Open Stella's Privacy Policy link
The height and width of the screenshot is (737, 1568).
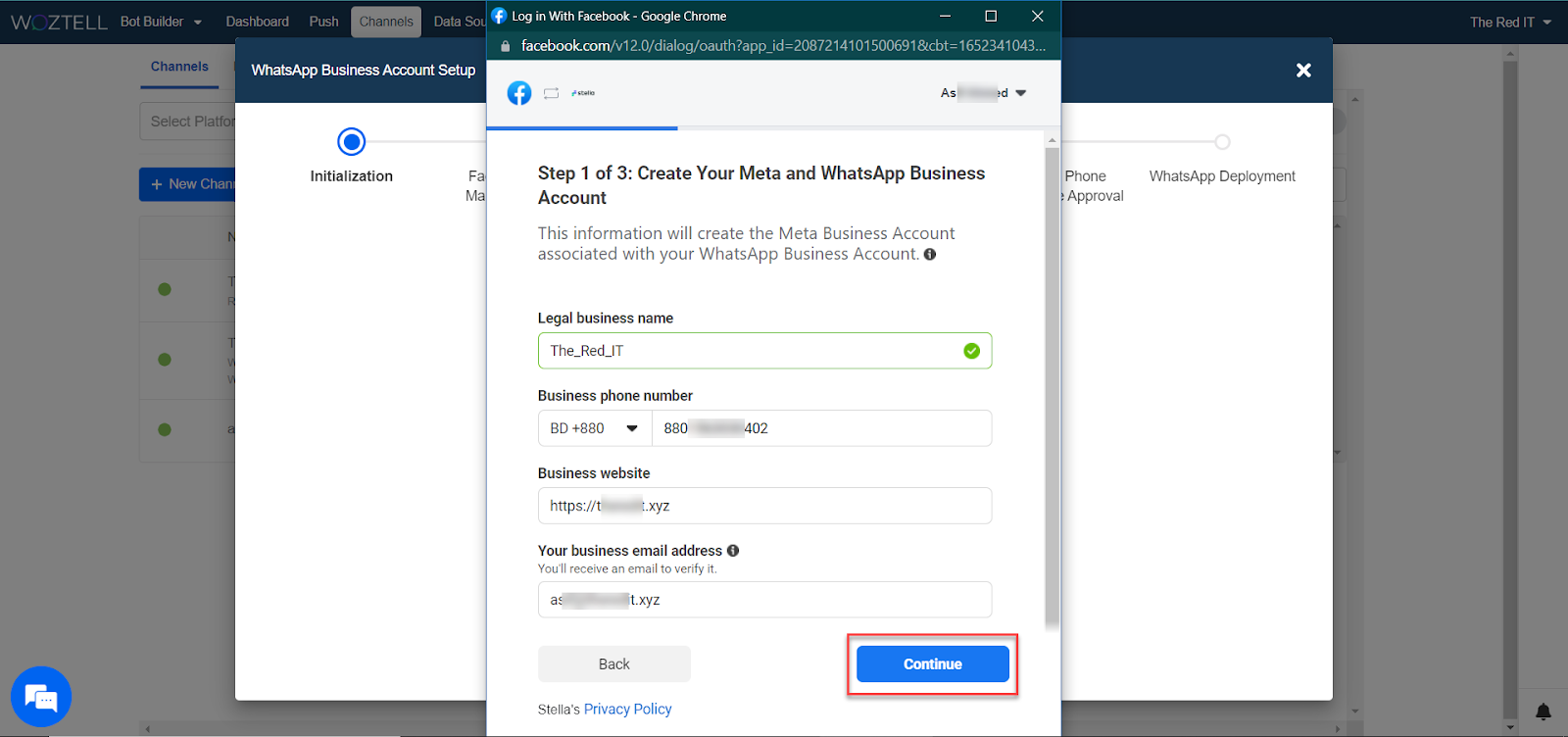[x=628, y=710]
